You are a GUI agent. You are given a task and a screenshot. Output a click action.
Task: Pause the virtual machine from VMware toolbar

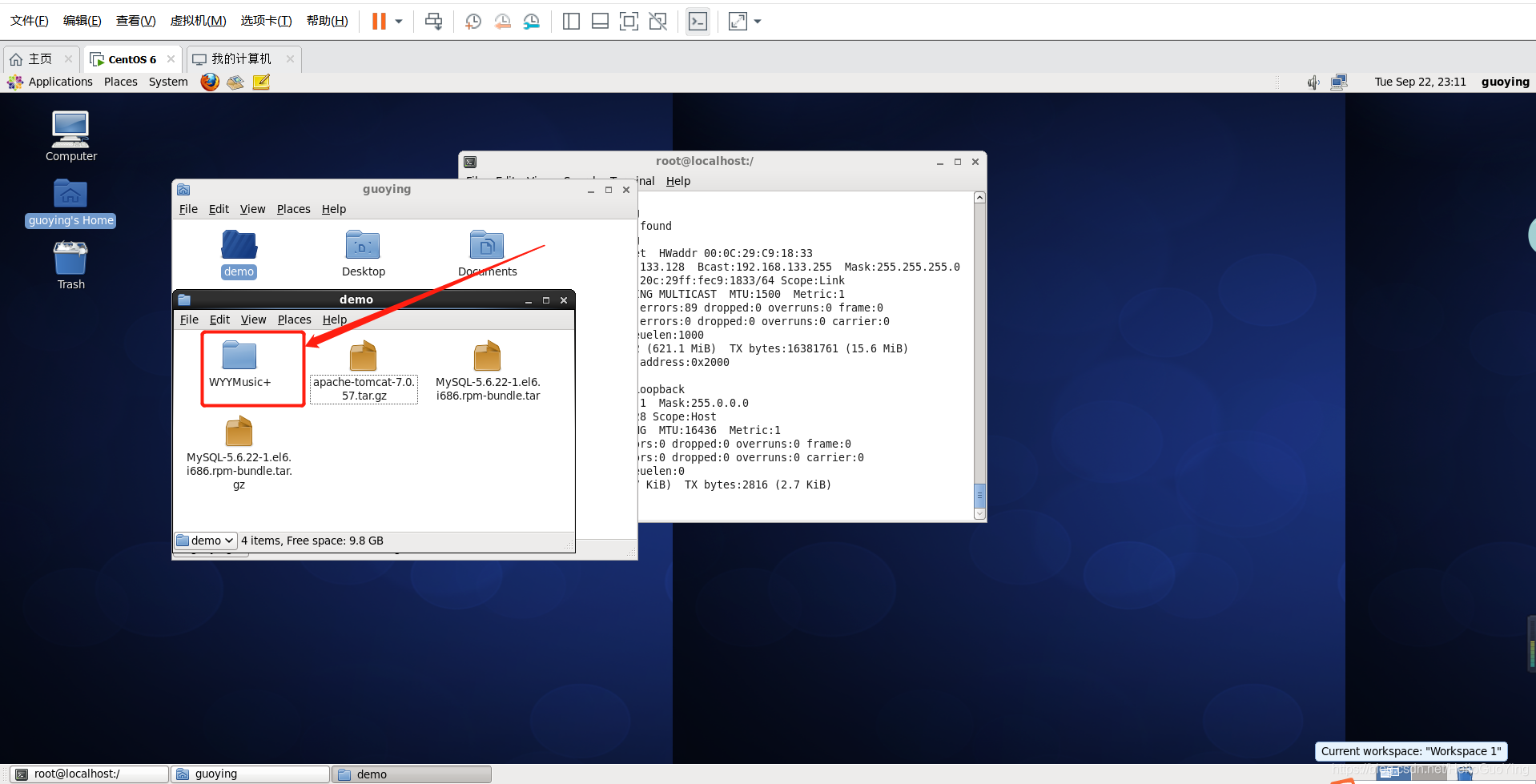click(x=379, y=22)
